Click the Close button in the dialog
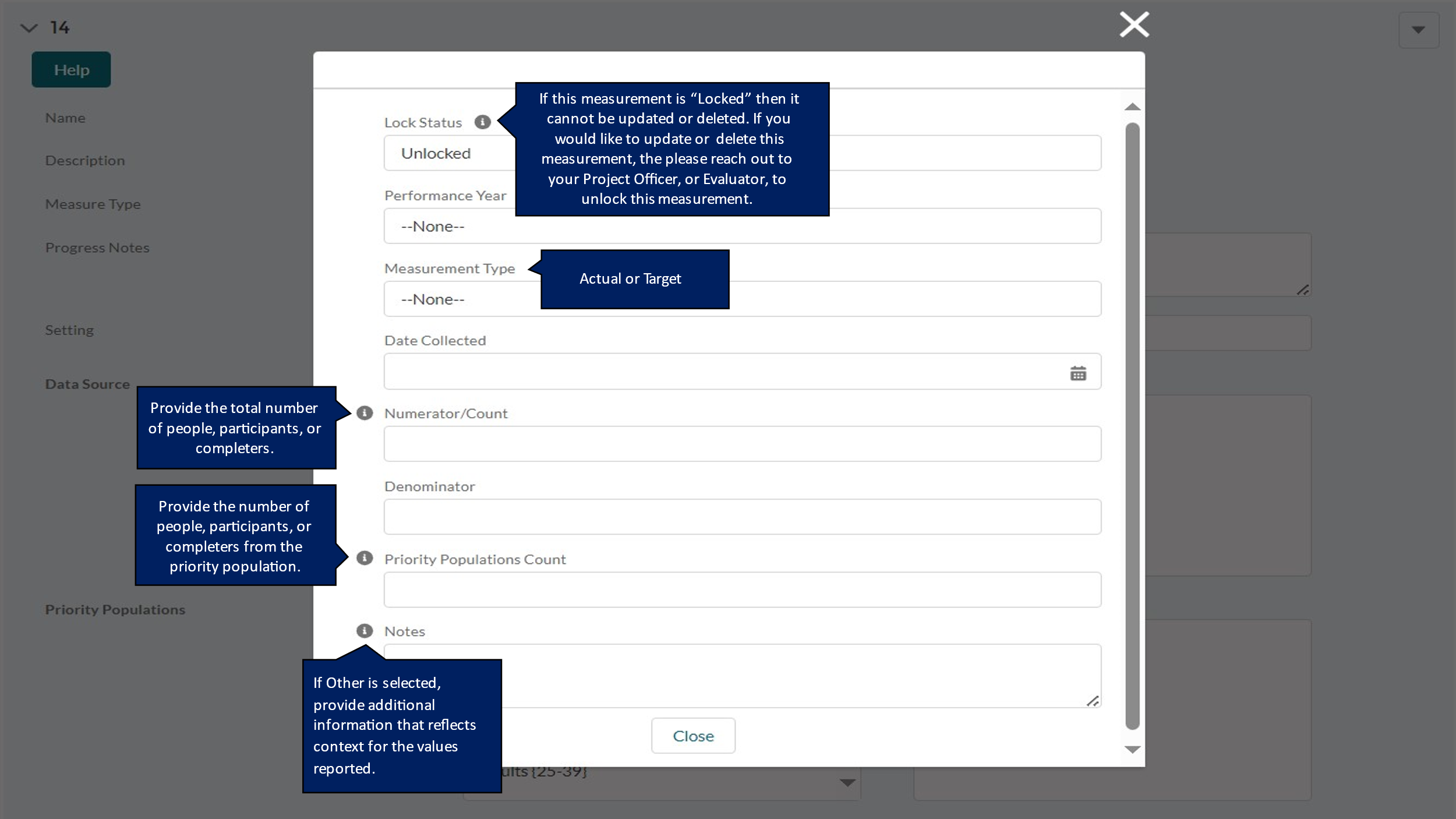Viewport: 1456px width, 819px height. pos(693,736)
